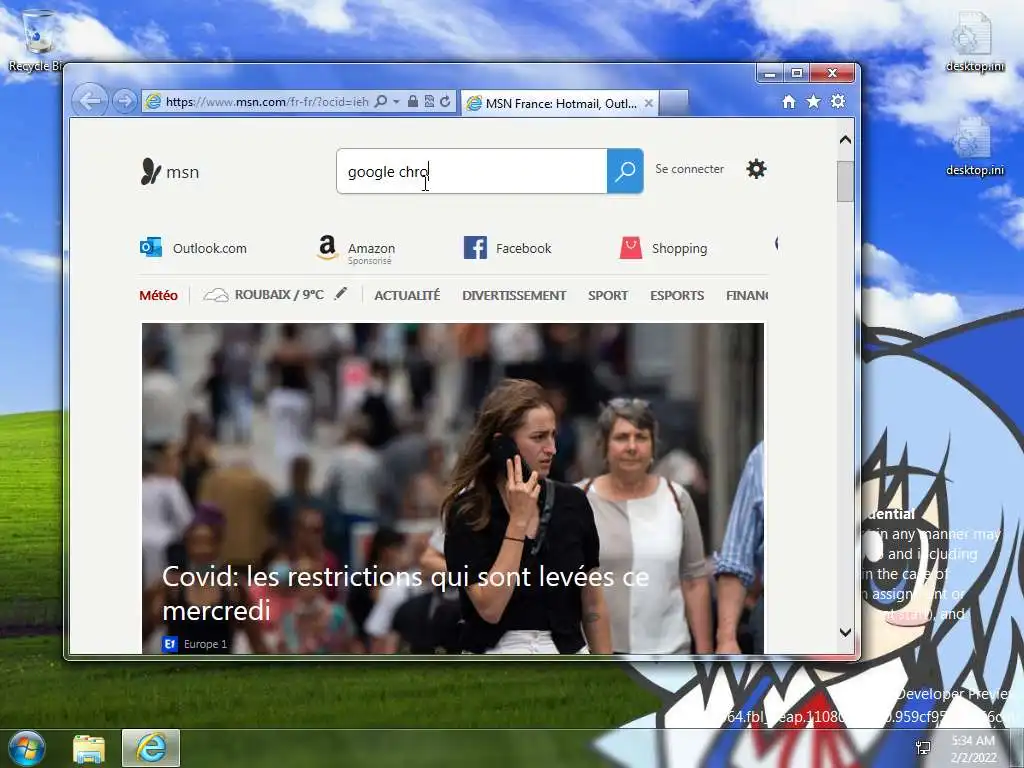Viewport: 1024px width, 768px height.
Task: Click the browser forward arrow button
Action: point(124,101)
